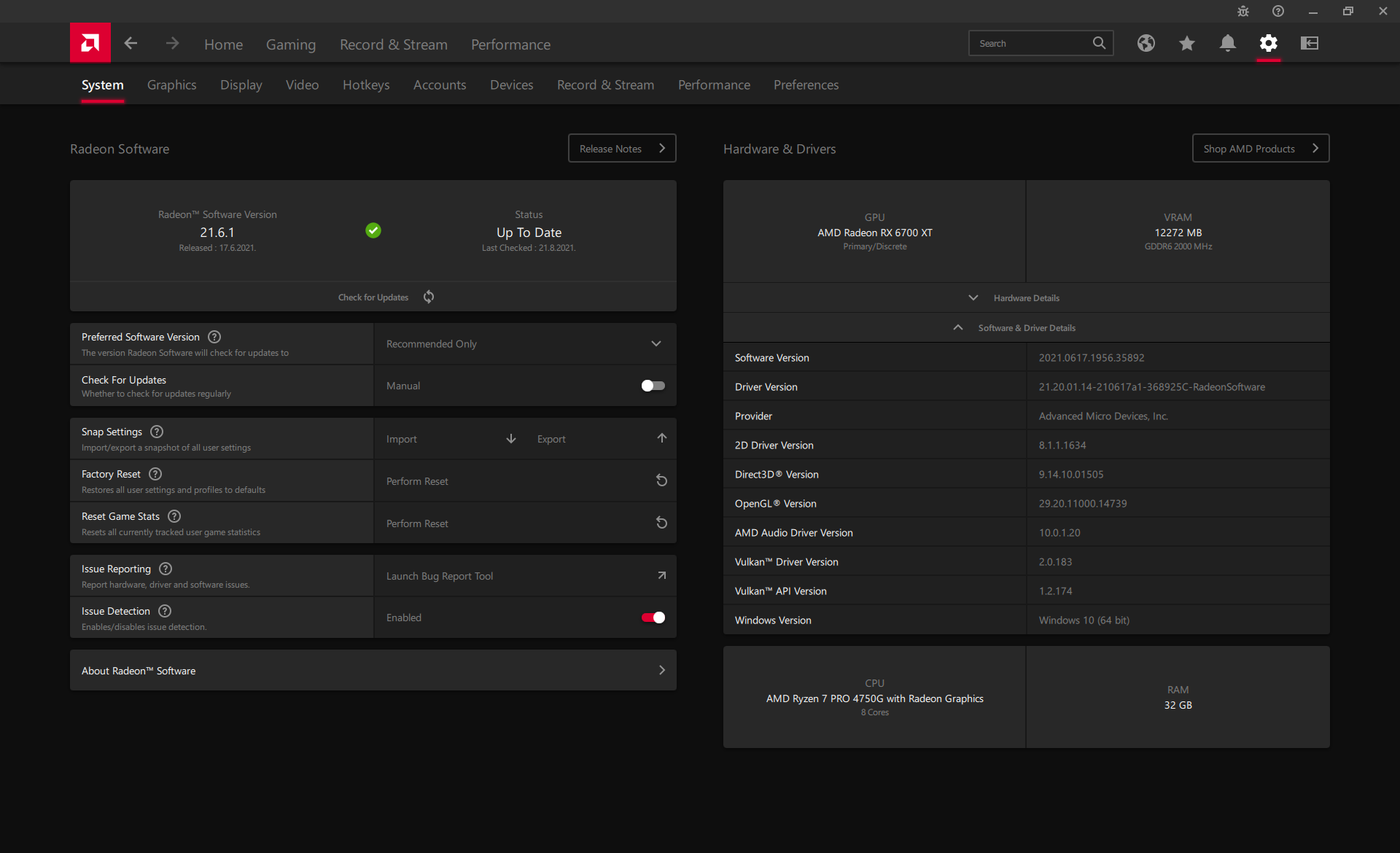The height and width of the screenshot is (853, 1400).
Task: Expand the Hardware Details section
Action: [1026, 298]
